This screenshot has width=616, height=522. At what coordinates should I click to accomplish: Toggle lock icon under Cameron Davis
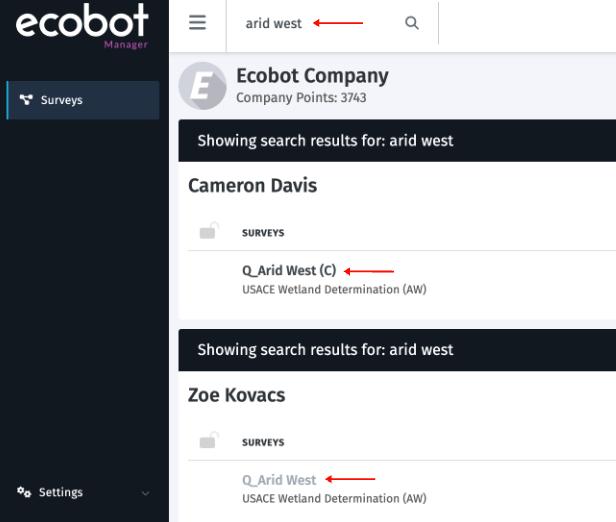point(209,232)
